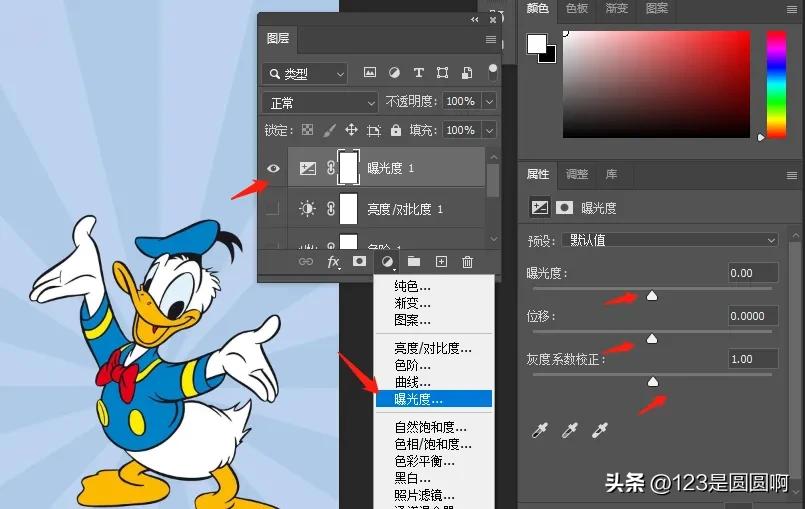Collapse the layers panel double arrows

[x=474, y=20]
